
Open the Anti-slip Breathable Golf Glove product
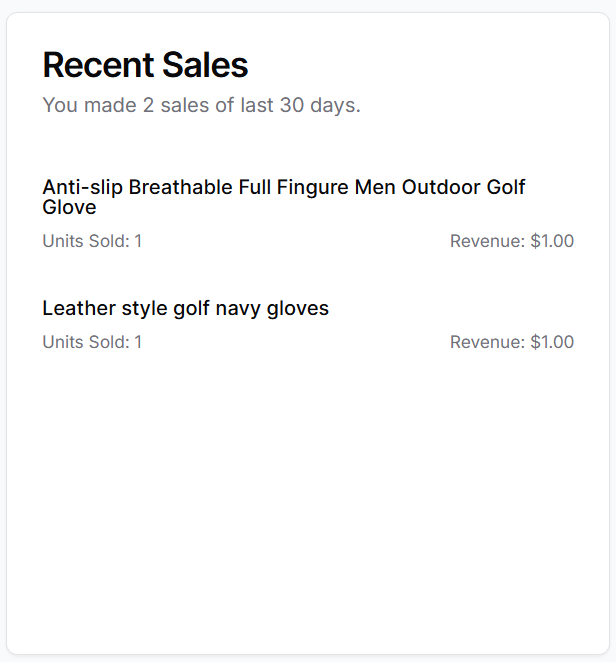(283, 197)
